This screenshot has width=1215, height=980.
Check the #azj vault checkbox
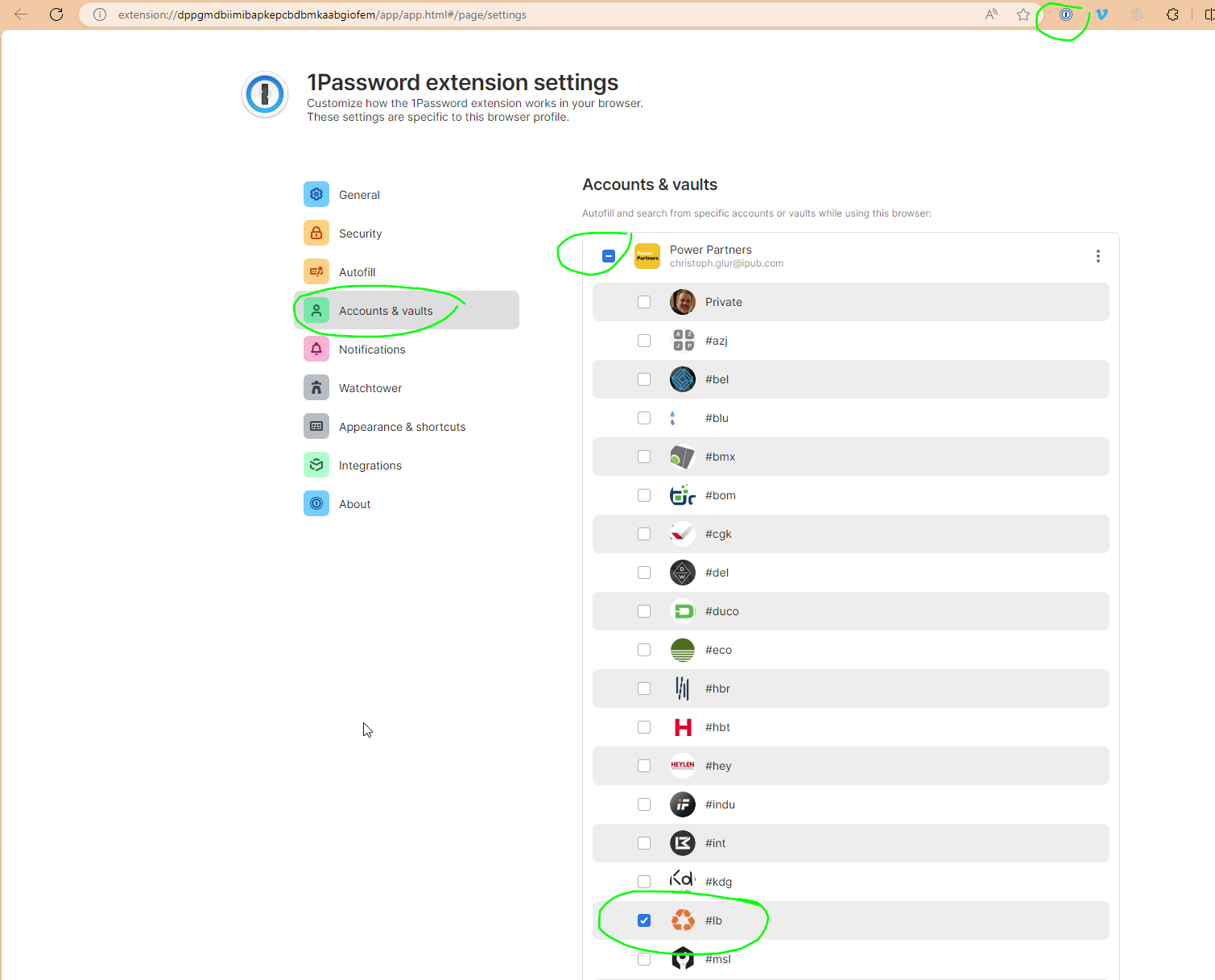pyautogui.click(x=644, y=341)
